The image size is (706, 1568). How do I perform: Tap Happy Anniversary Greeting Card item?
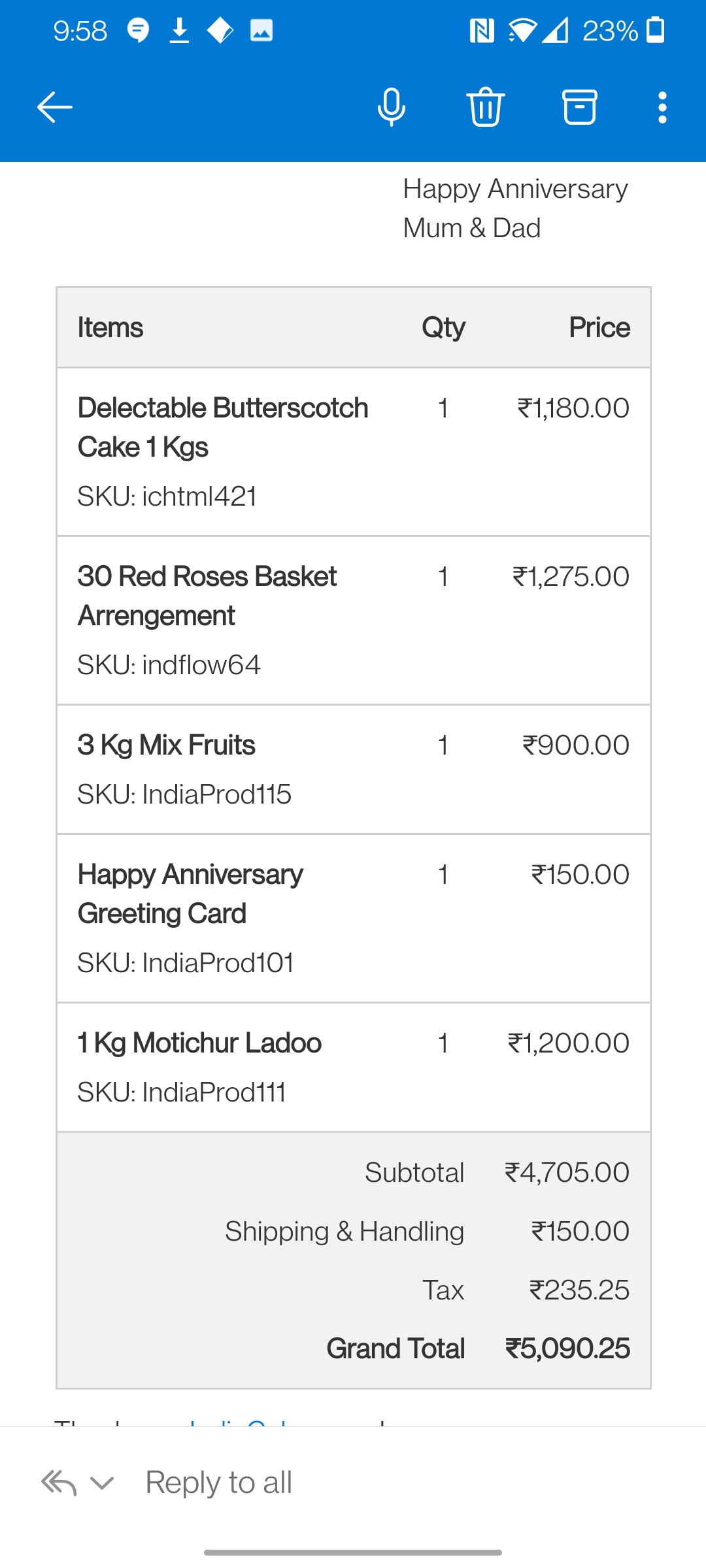tap(190, 894)
